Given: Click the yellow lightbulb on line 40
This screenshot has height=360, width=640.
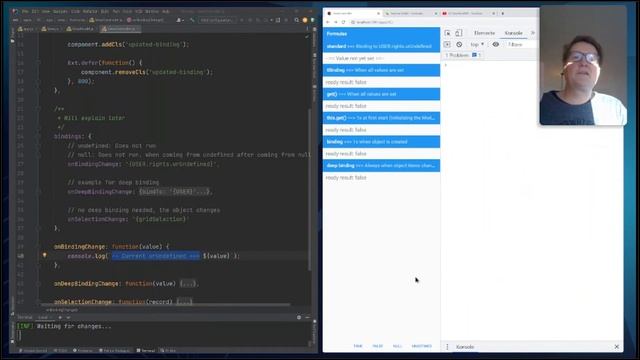Looking at the screenshot, I should pyautogui.click(x=44, y=256).
